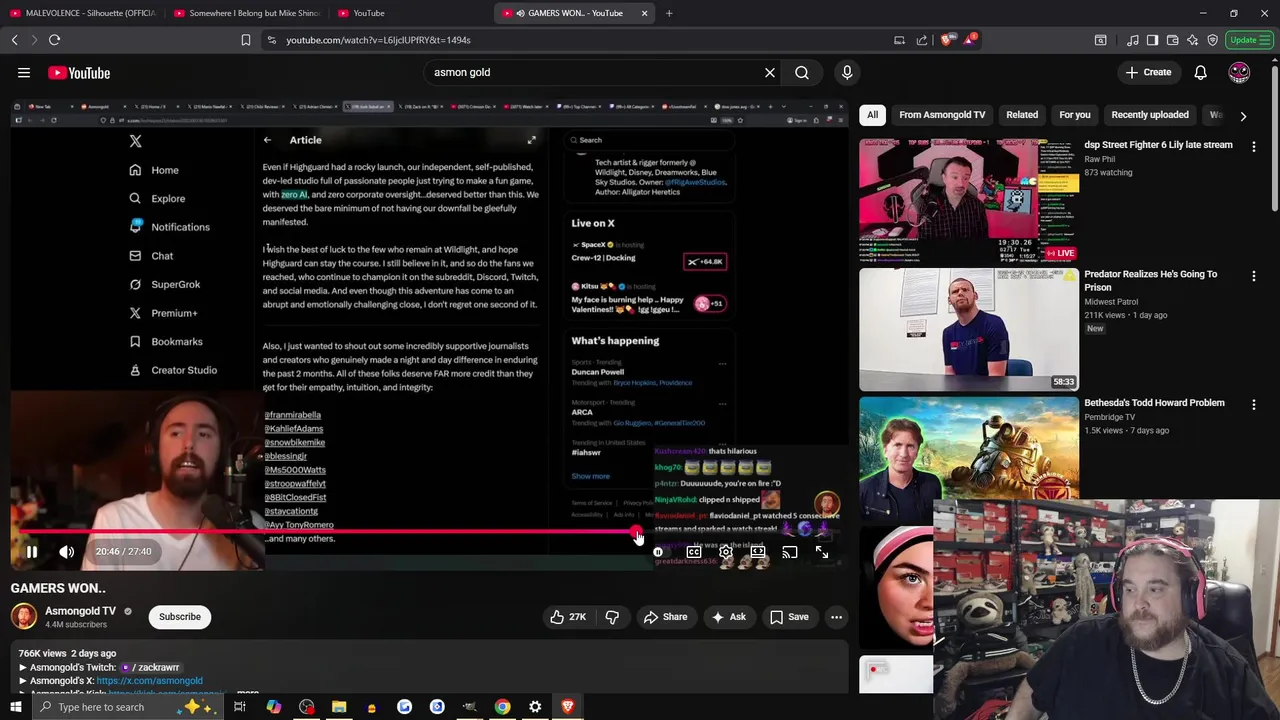
Task: Open Brave Rewards triangle icon
Action: tap(969, 40)
